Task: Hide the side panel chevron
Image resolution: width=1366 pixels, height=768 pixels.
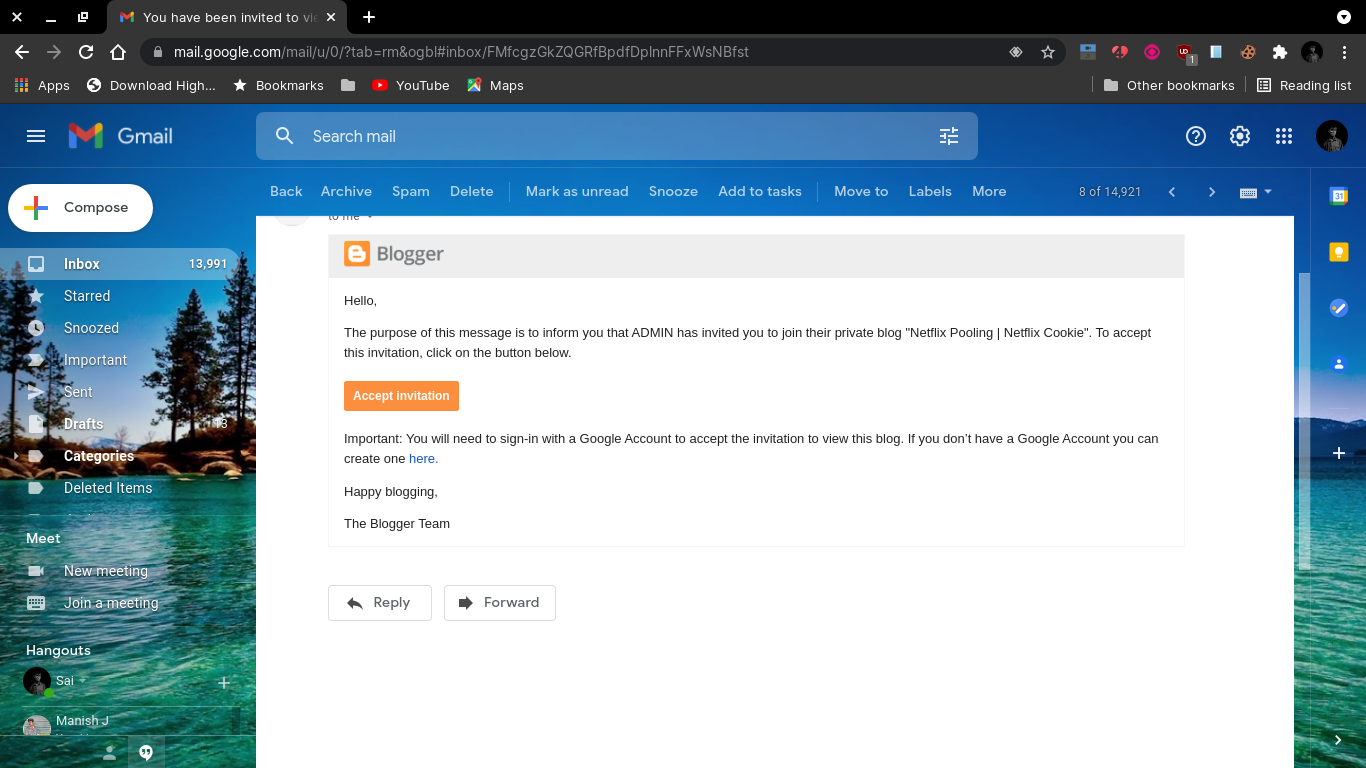Action: click(1338, 740)
